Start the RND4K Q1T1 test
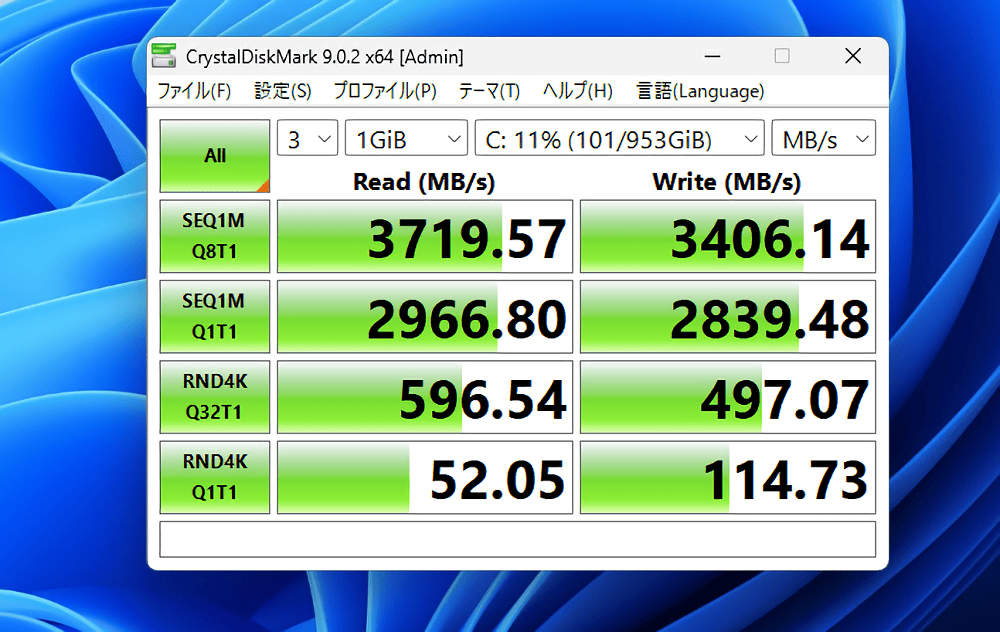This screenshot has width=1000, height=632. [x=214, y=477]
